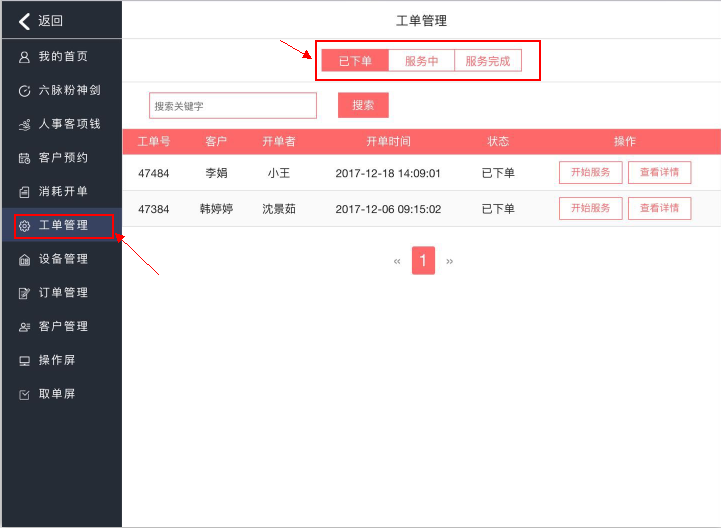Select the 已下单 tab

coord(355,61)
